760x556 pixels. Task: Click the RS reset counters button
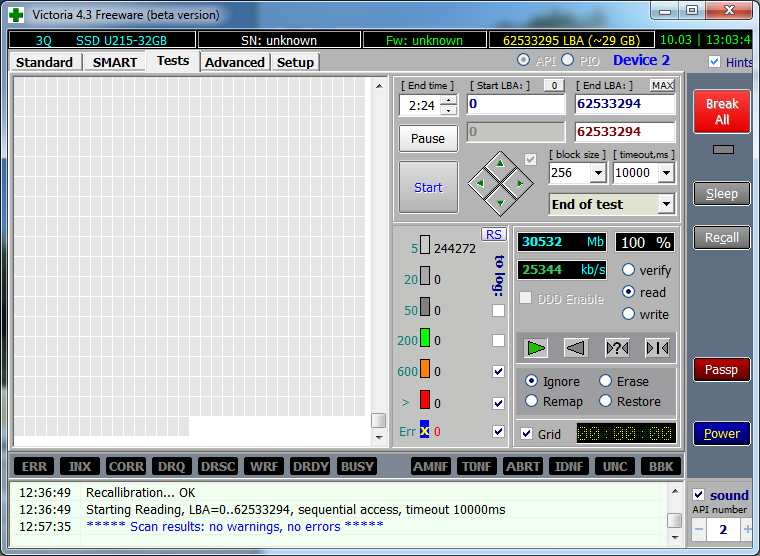[493, 234]
